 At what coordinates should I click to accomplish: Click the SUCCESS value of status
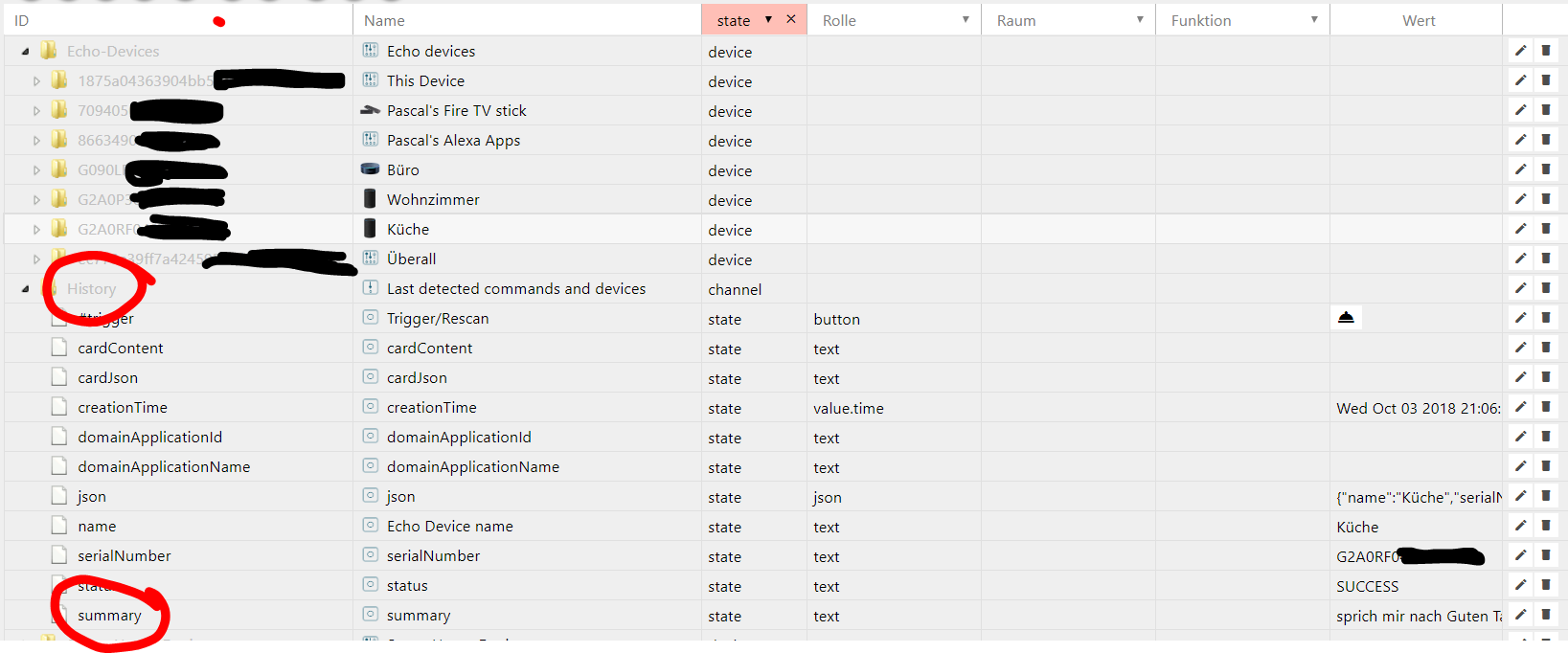[1367, 586]
